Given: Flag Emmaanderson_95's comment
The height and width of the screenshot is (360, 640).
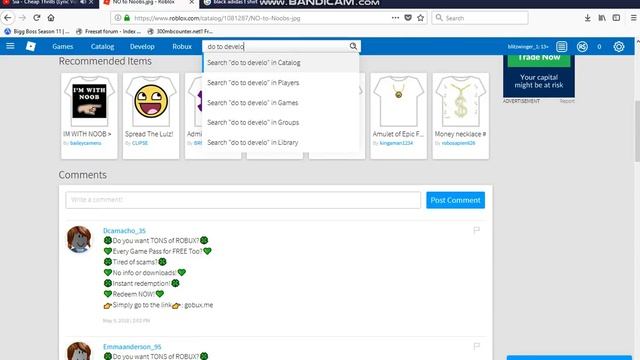Looking at the screenshot, I should pos(476,347).
